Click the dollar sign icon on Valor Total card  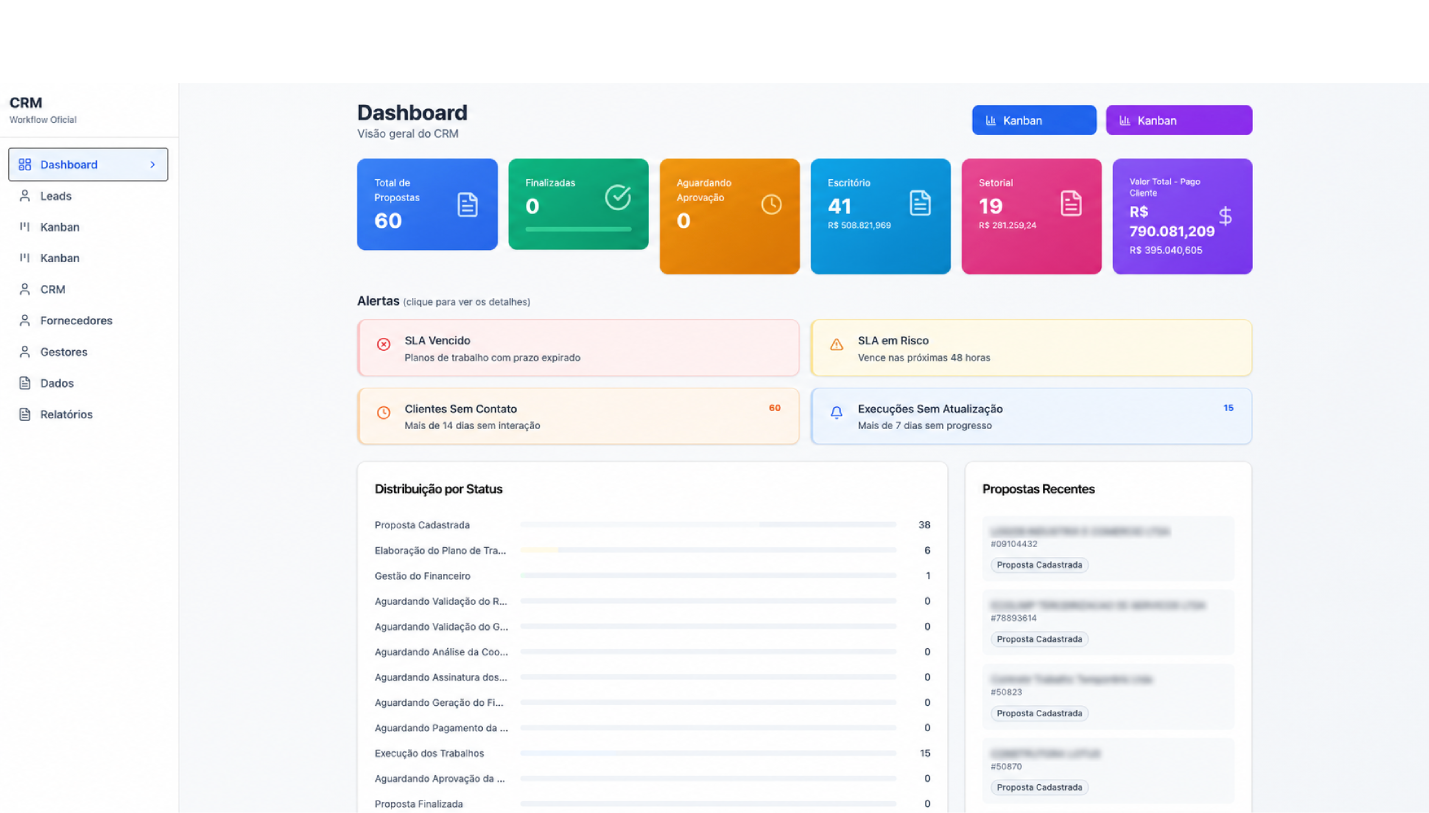1225,216
